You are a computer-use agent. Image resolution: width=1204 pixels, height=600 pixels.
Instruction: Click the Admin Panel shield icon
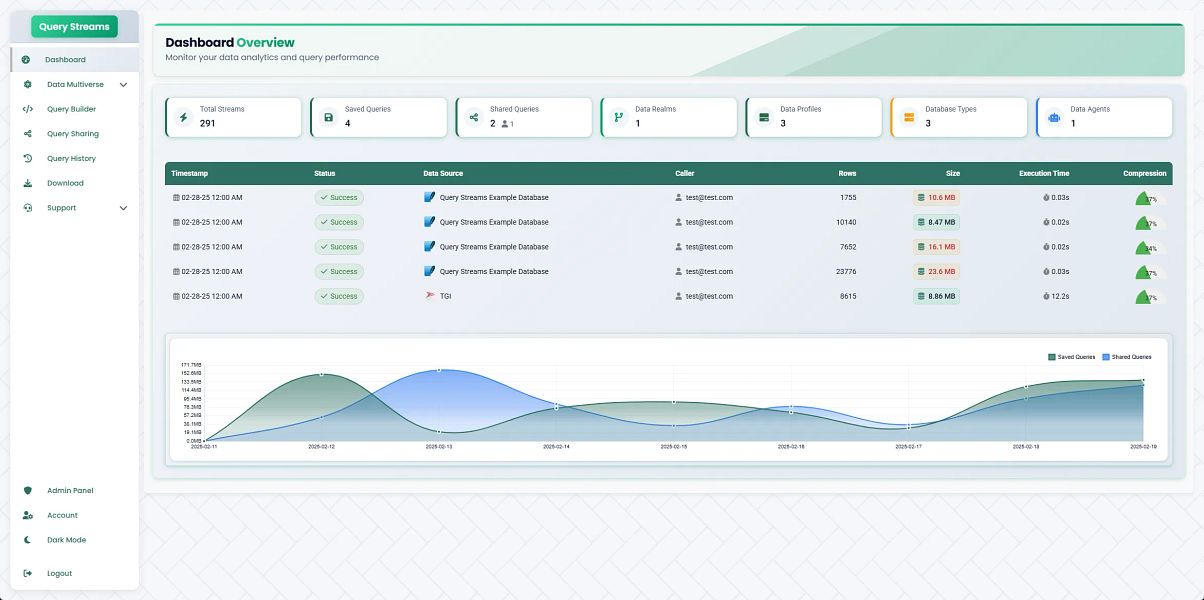tap(27, 490)
